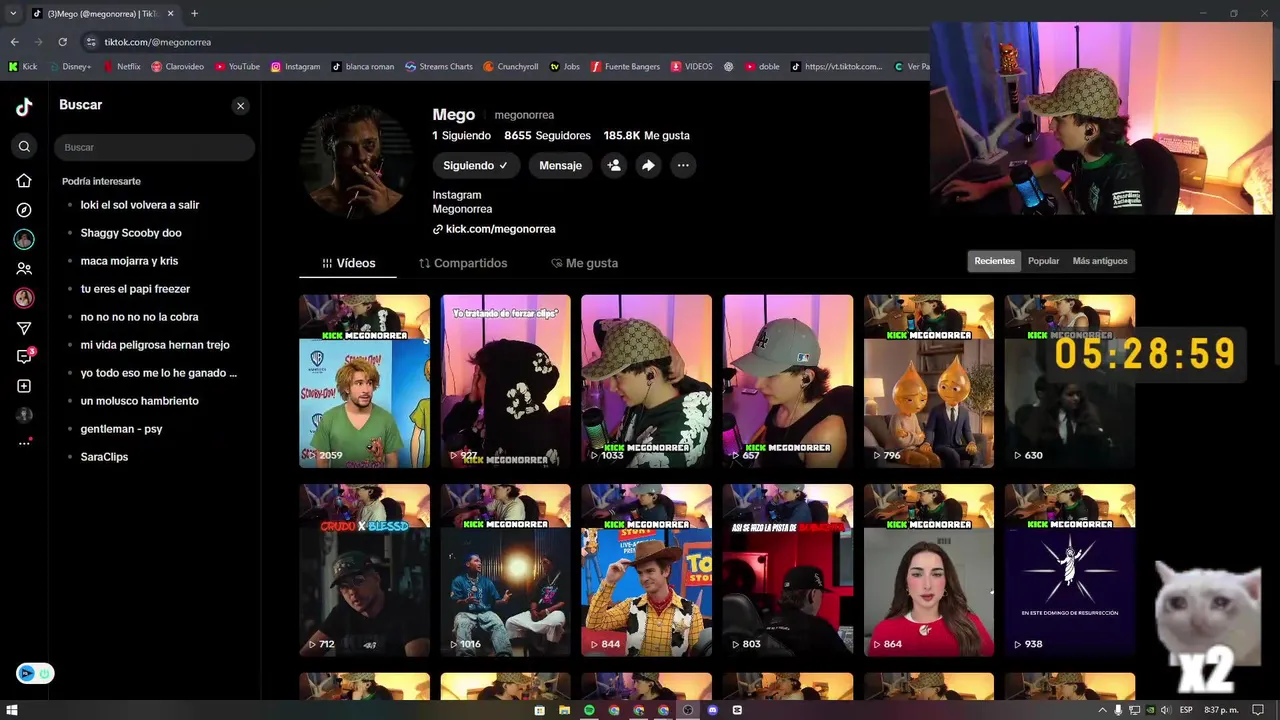Viewport: 1280px width, 720px height.
Task: Sort videos by Recientes
Action: [x=994, y=261]
